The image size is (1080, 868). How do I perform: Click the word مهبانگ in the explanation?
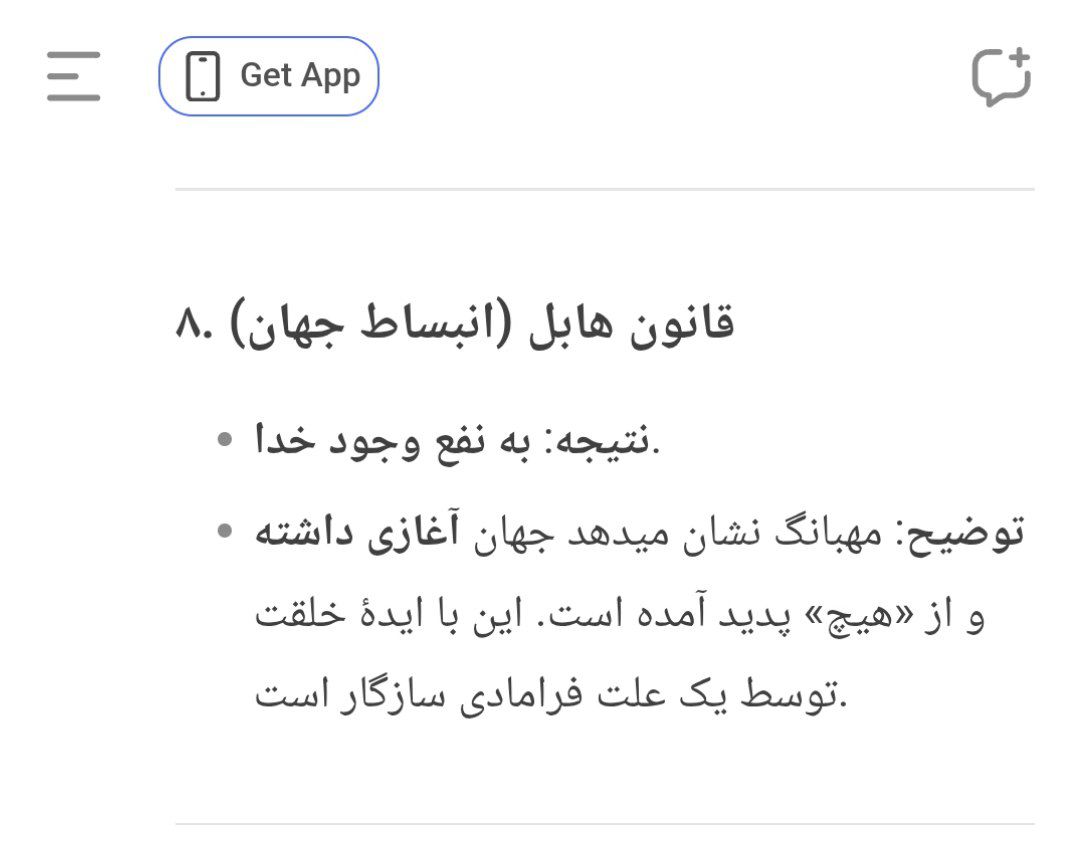(828, 533)
